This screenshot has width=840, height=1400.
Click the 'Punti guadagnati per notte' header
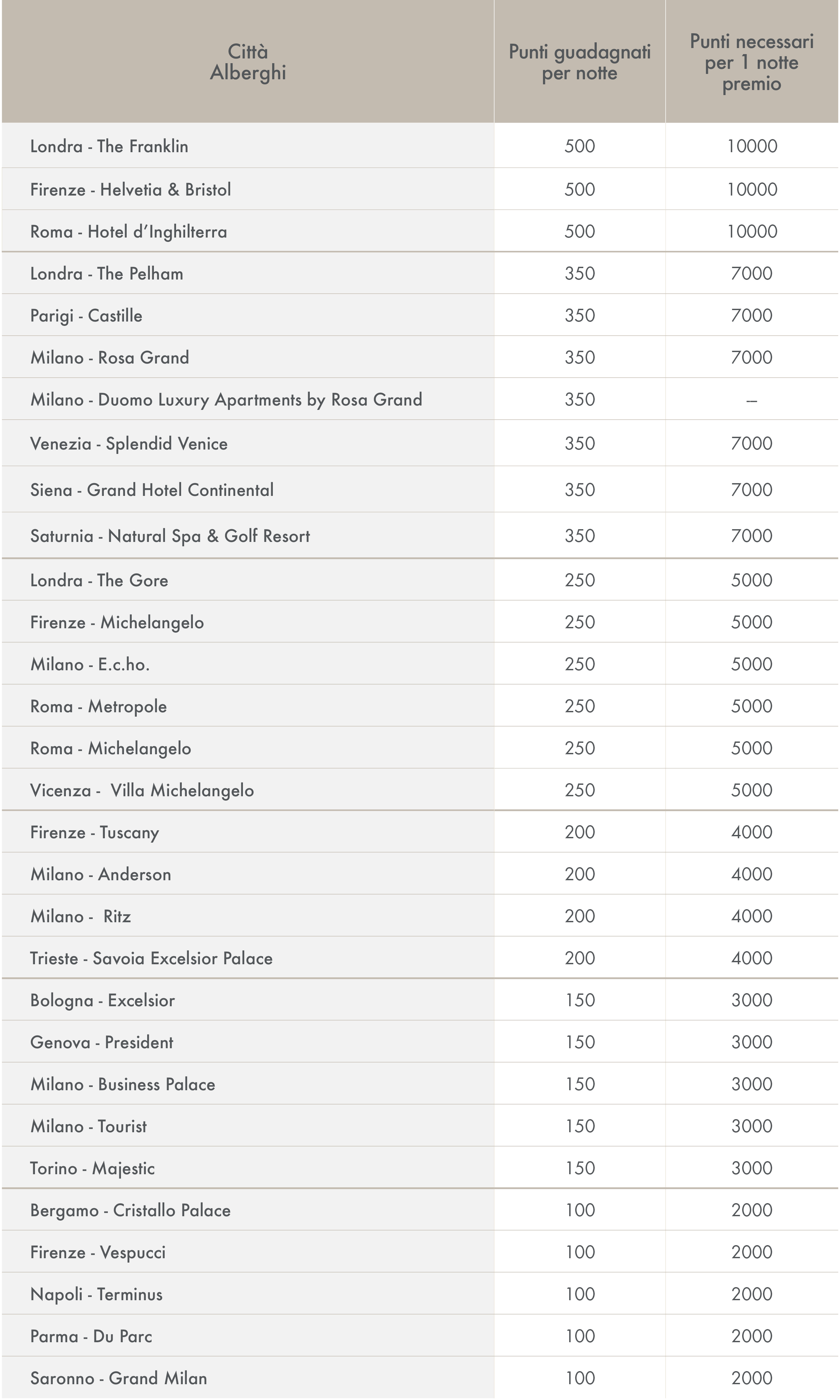click(580, 62)
